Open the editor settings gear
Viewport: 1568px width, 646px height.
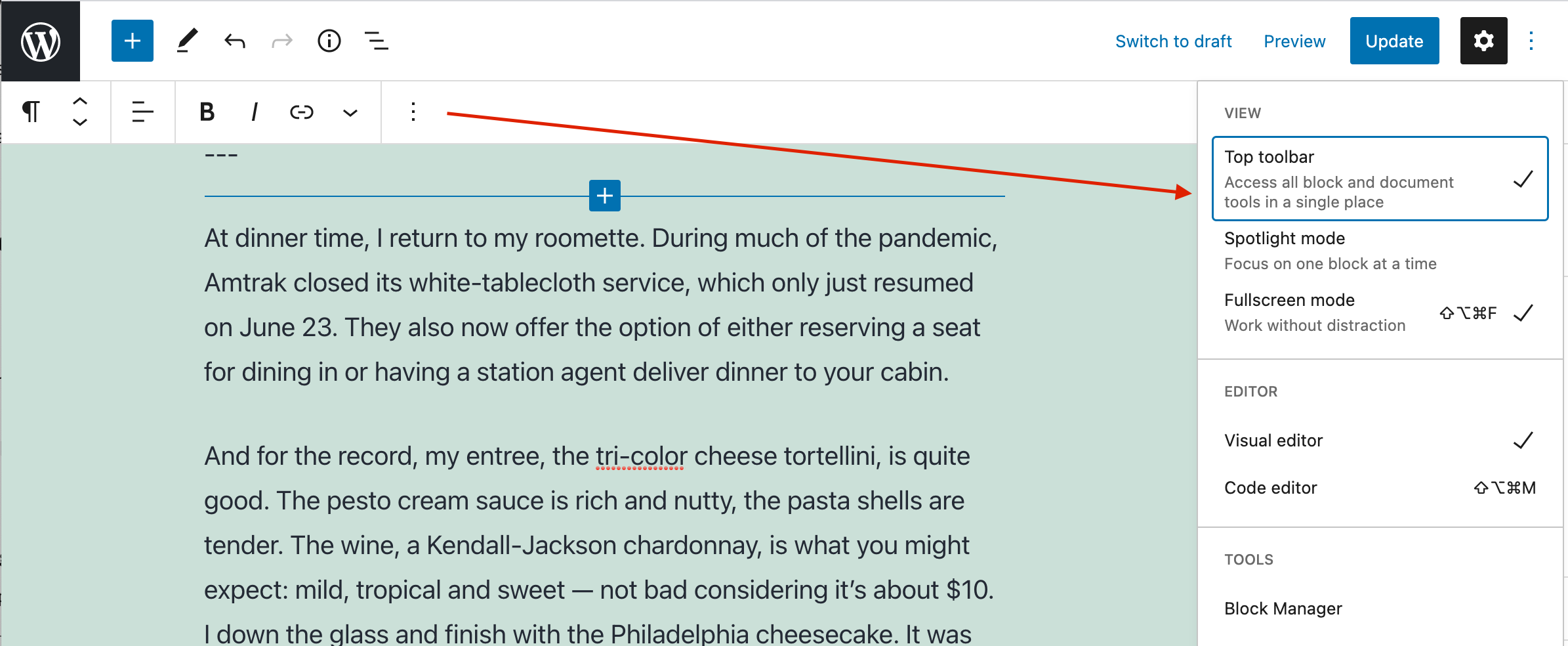click(x=1483, y=41)
